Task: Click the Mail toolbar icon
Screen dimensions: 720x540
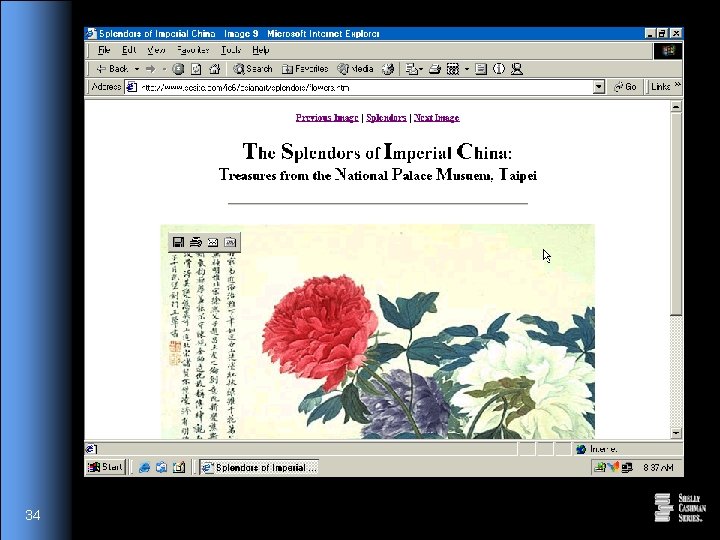Action: click(x=412, y=69)
